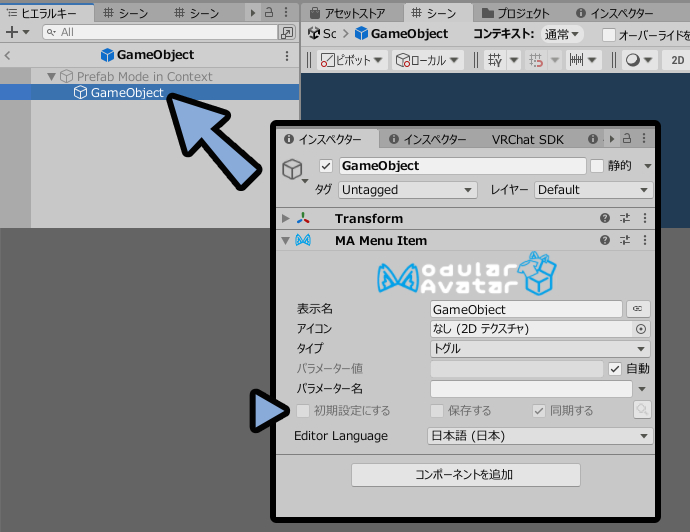
Task: Open the コンテキスト 通常 dropdown
Action: [x=562, y=34]
